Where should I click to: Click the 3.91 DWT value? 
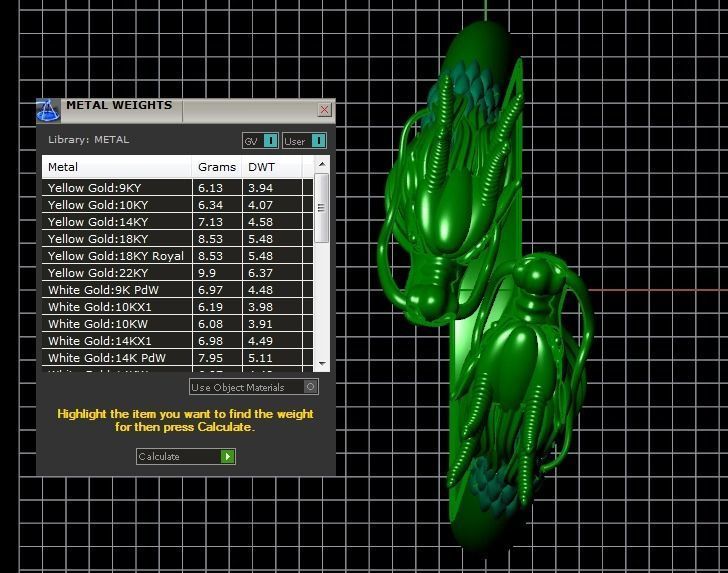pyautogui.click(x=260, y=324)
